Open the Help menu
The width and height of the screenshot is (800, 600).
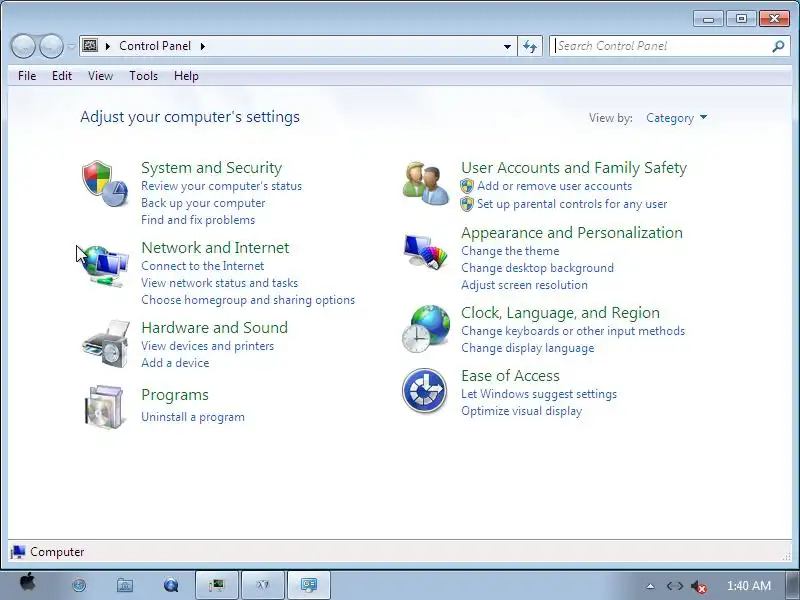186,76
